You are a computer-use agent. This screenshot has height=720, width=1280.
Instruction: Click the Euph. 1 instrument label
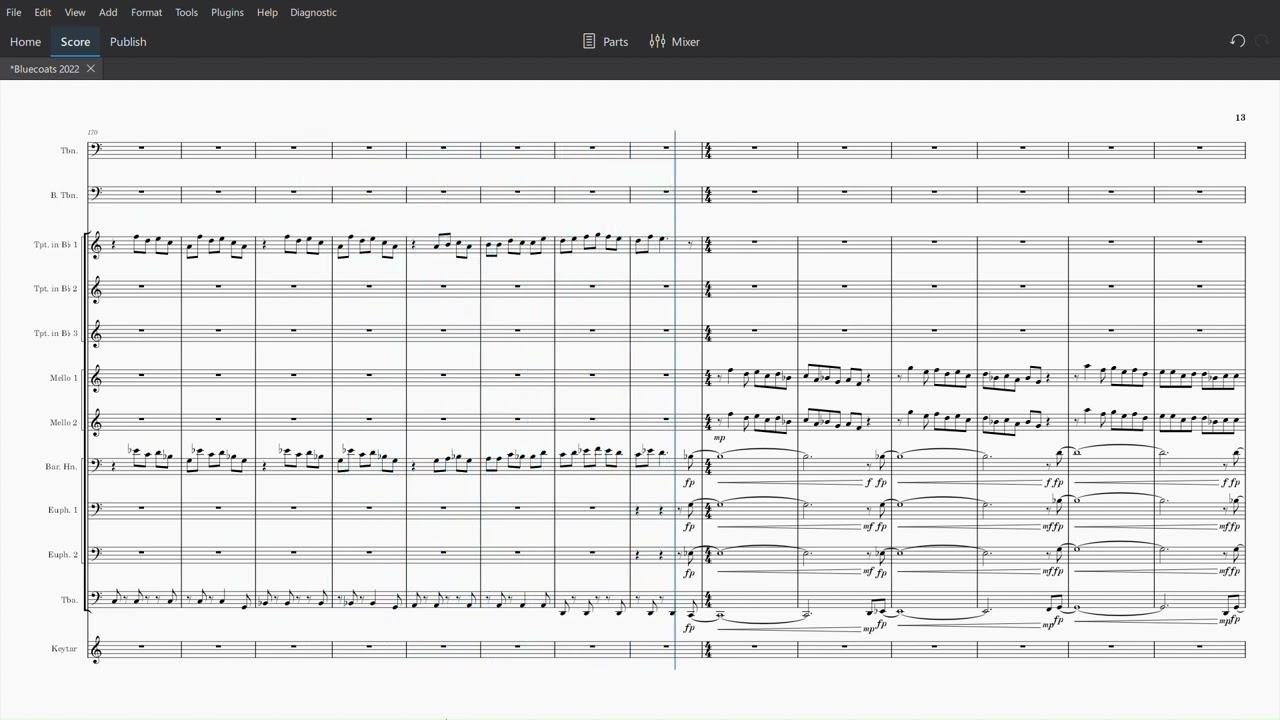click(x=63, y=510)
